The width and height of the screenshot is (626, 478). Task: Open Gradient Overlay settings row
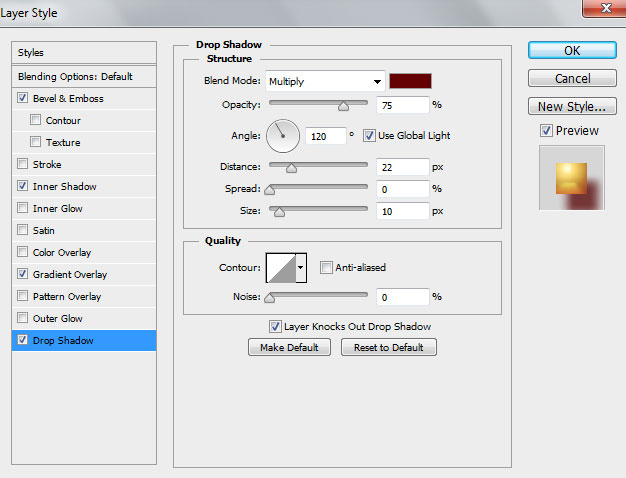84,274
